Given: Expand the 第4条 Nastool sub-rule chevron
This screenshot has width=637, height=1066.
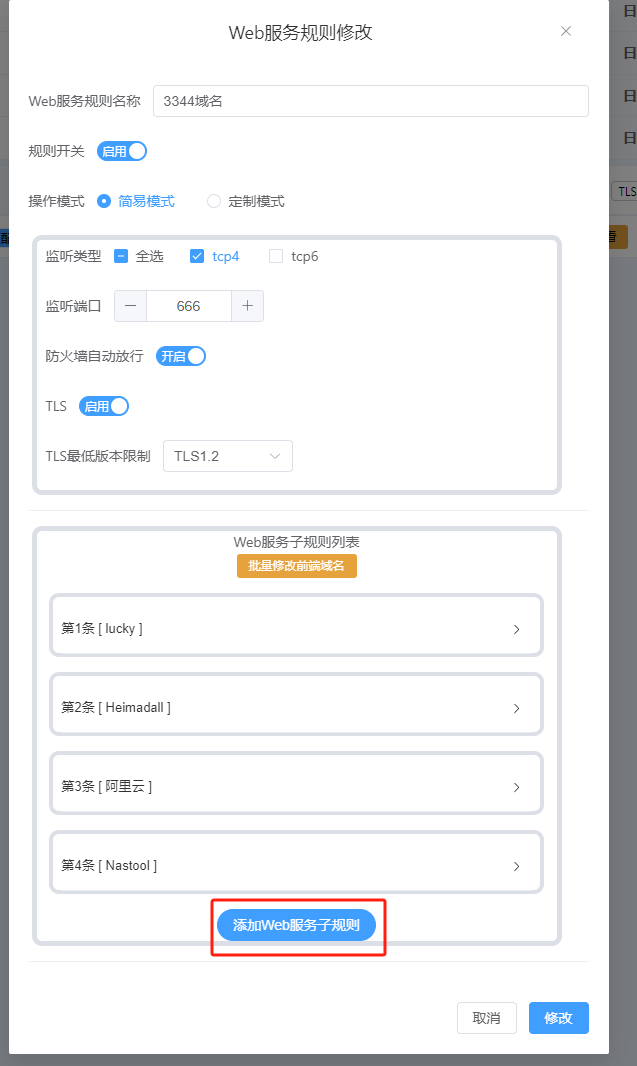Looking at the screenshot, I should point(516,866).
